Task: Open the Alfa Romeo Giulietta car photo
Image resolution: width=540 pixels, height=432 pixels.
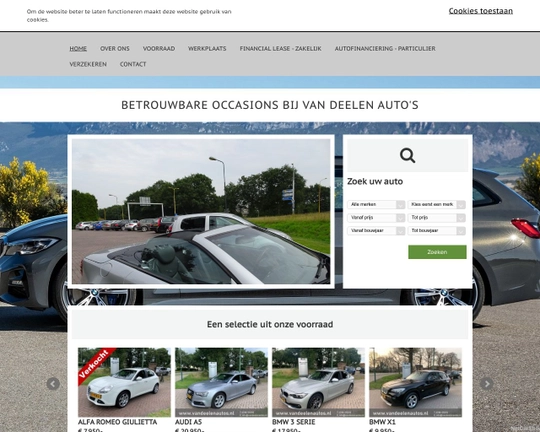Action: 124,382
